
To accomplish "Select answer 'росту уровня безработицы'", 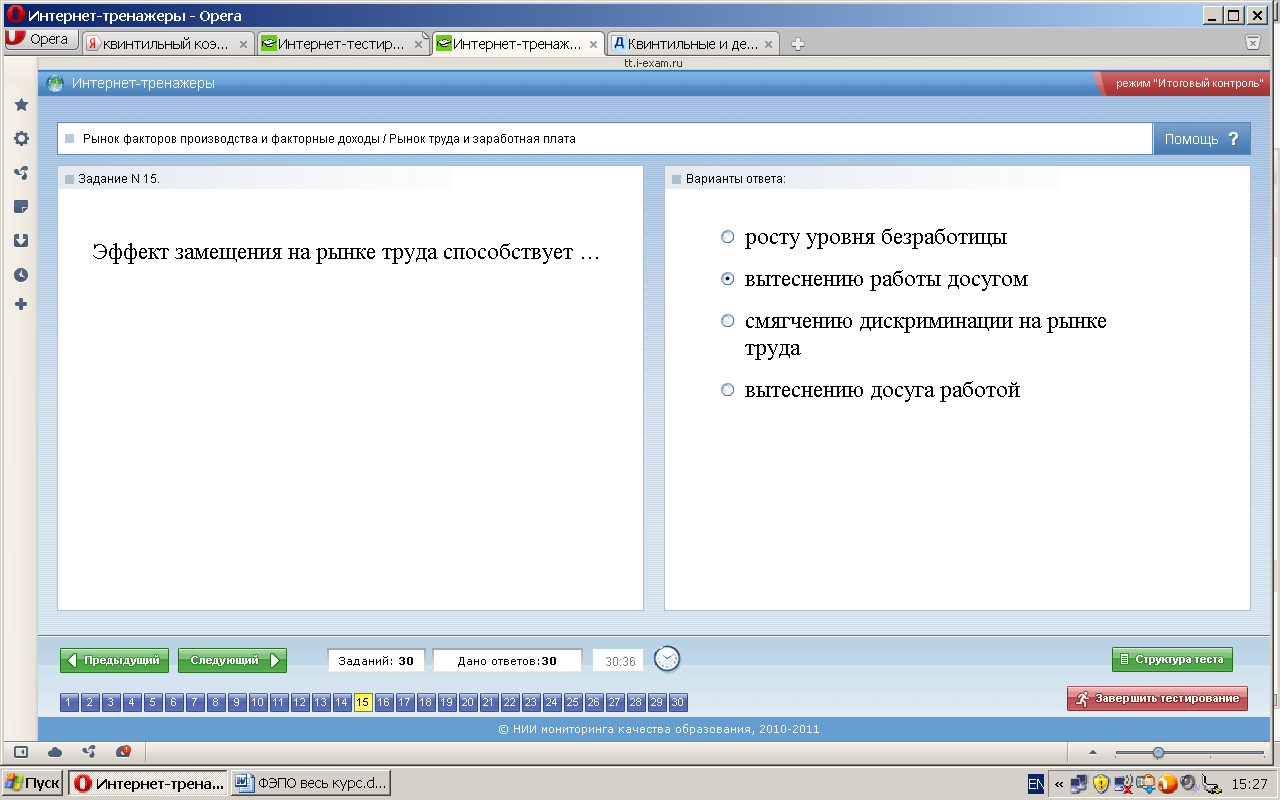I will click(728, 238).
